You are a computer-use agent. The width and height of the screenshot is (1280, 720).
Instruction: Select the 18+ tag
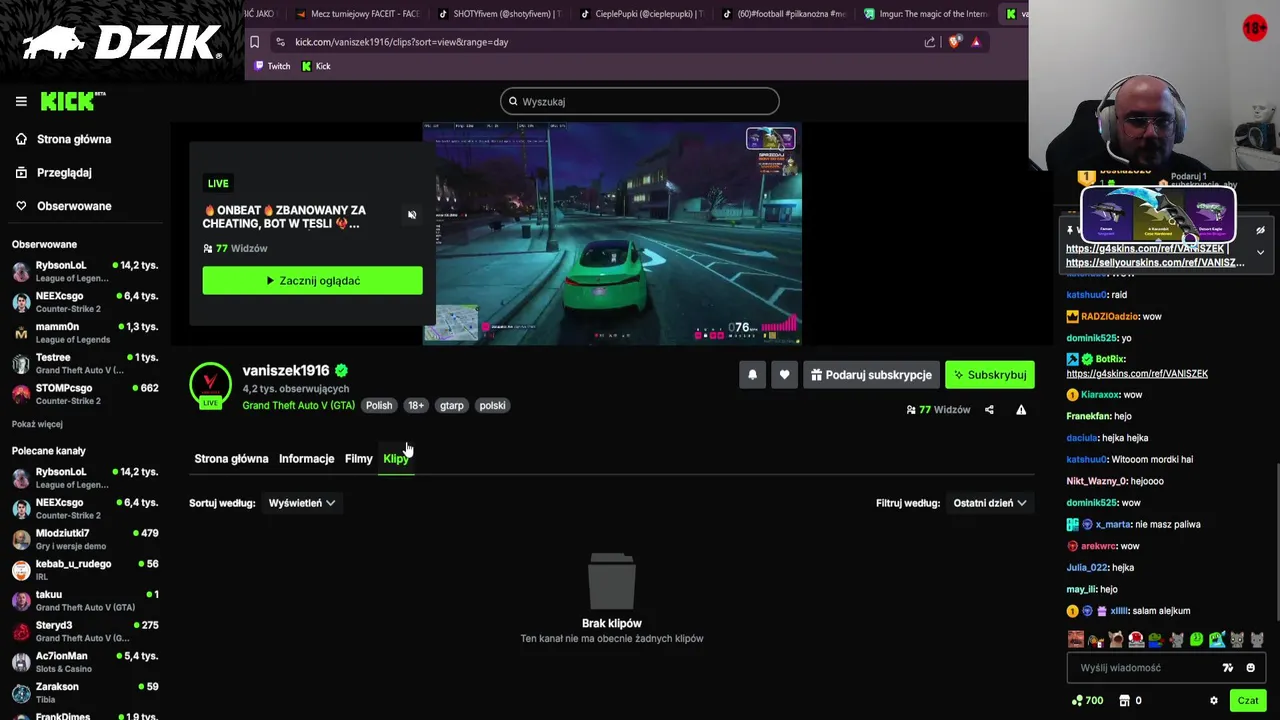click(416, 405)
